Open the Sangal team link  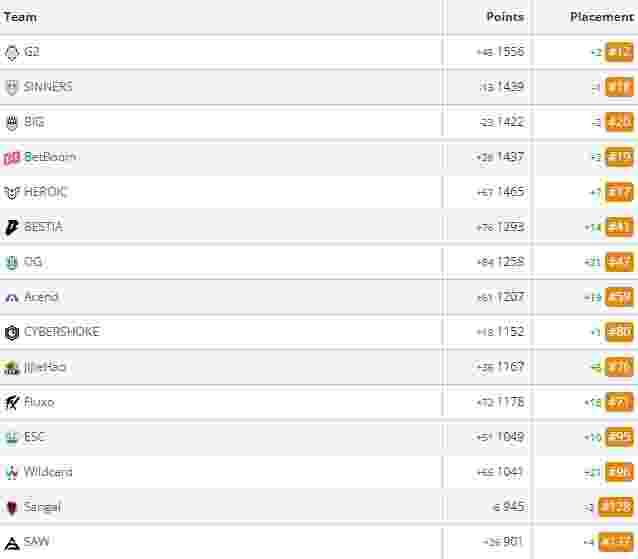pos(42,507)
